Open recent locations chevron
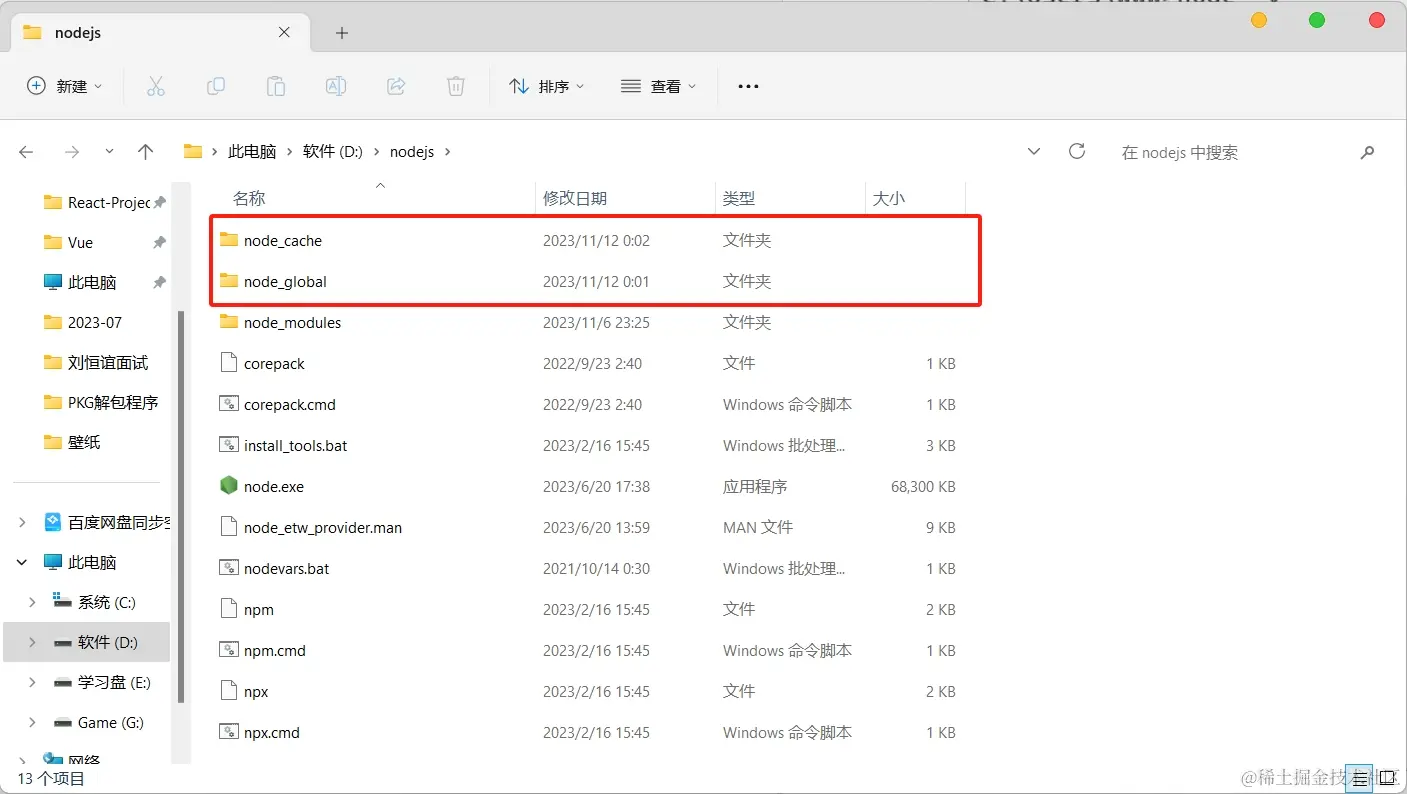The height and width of the screenshot is (794, 1407). coord(109,152)
